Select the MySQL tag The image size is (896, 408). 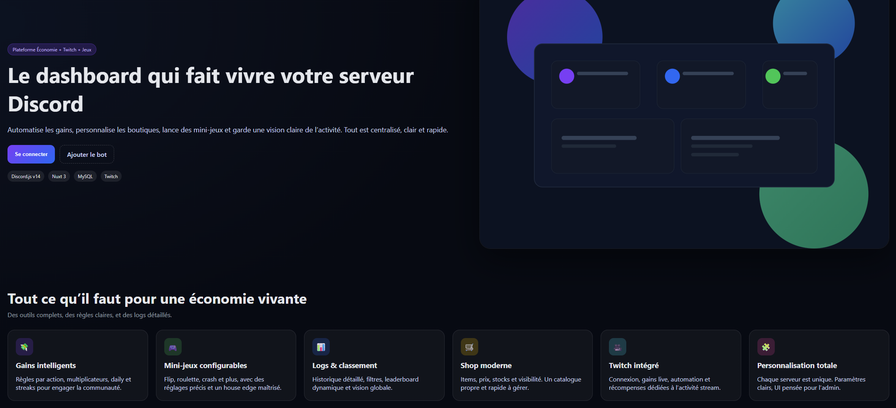pos(85,176)
